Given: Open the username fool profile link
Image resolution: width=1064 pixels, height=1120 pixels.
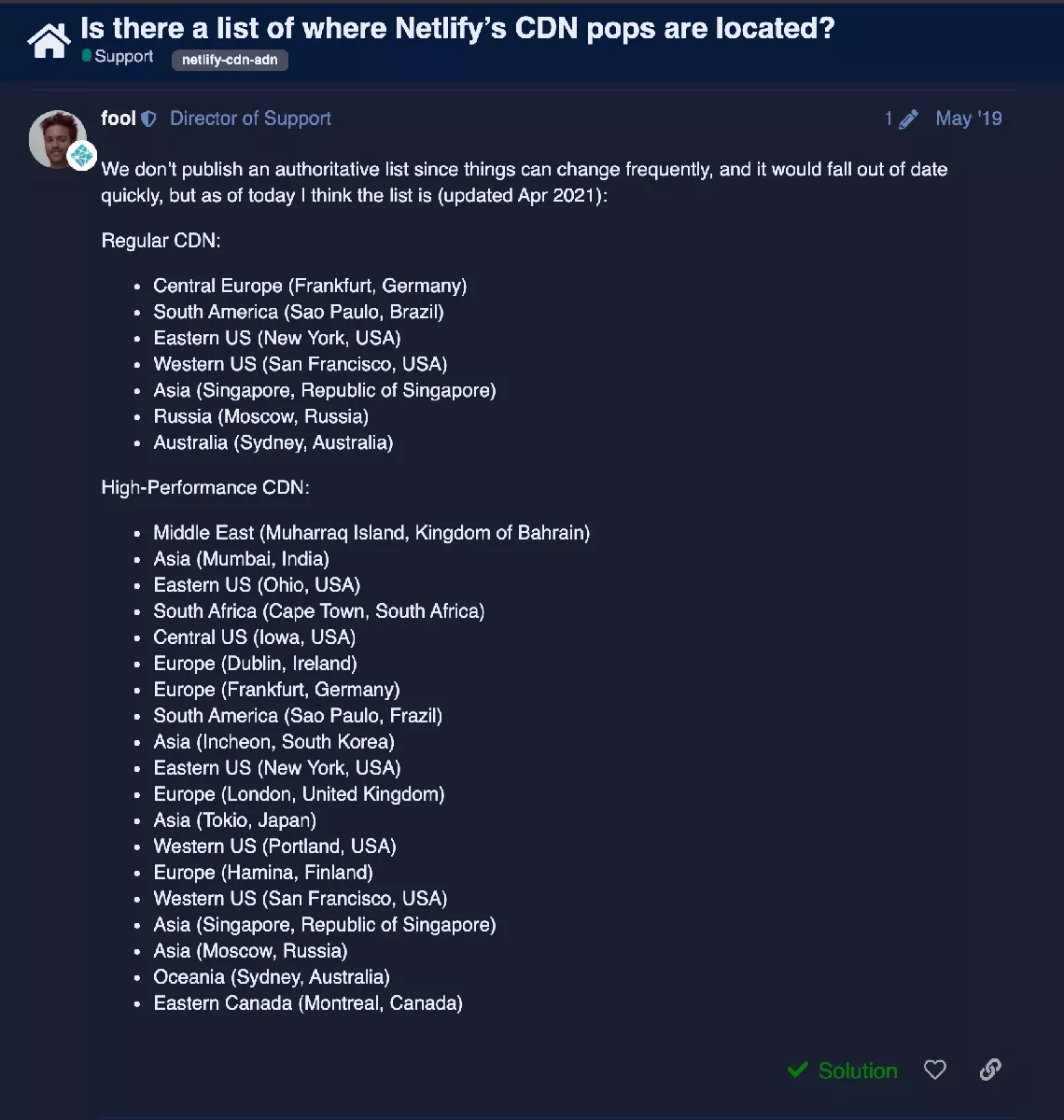Looking at the screenshot, I should point(119,119).
